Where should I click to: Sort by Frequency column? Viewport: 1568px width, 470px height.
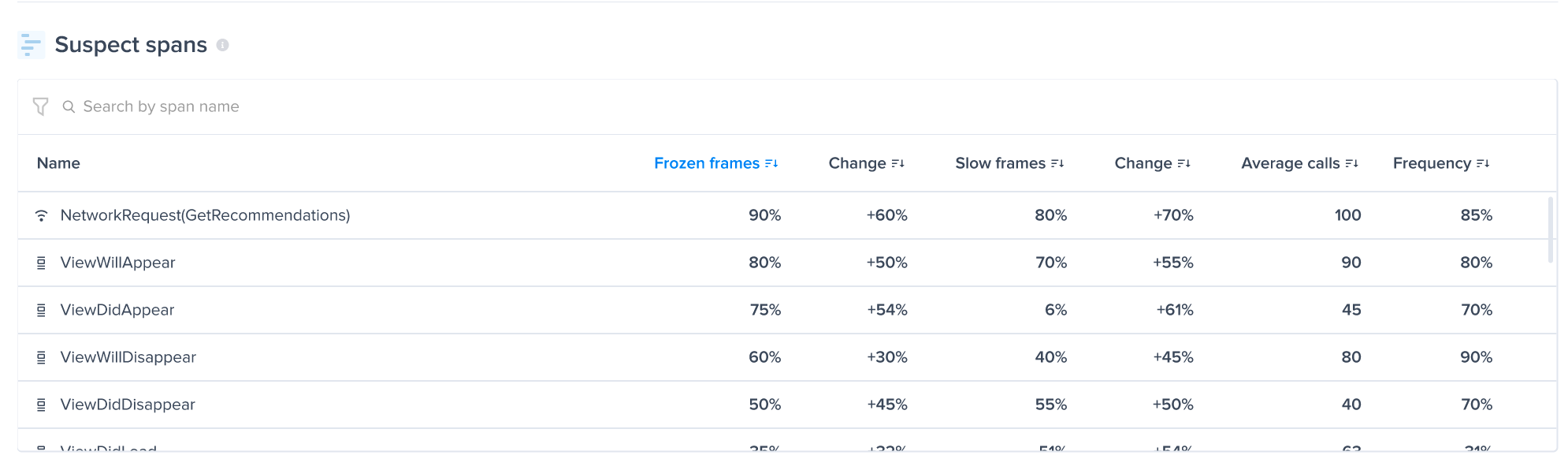tap(1441, 163)
